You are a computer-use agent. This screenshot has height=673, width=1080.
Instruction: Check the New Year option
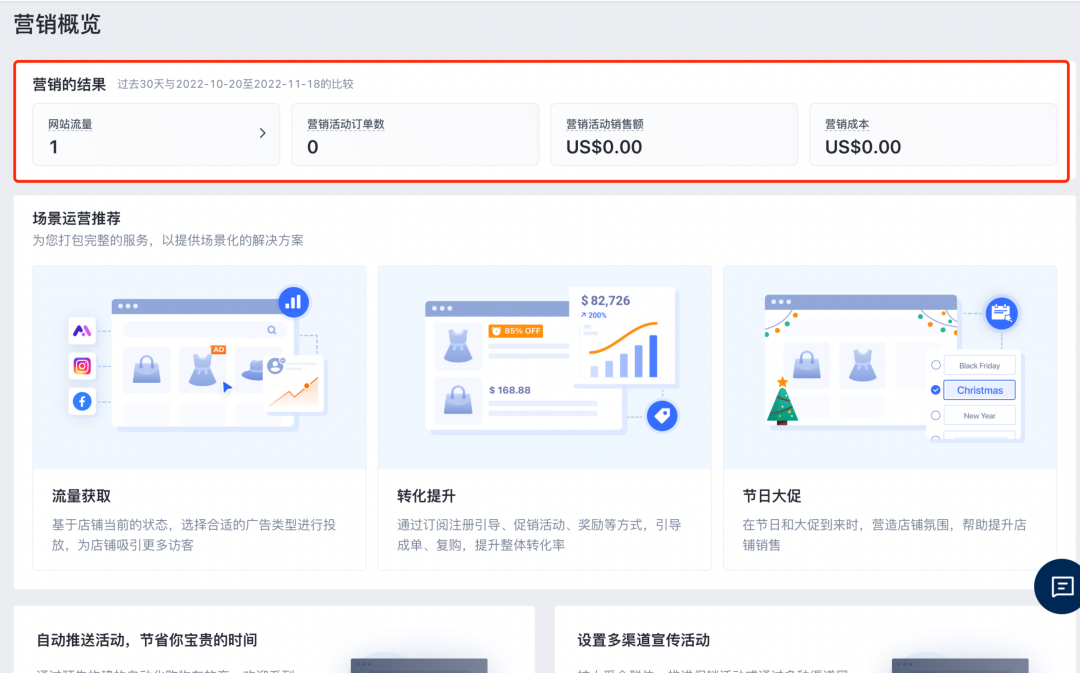click(x=978, y=415)
